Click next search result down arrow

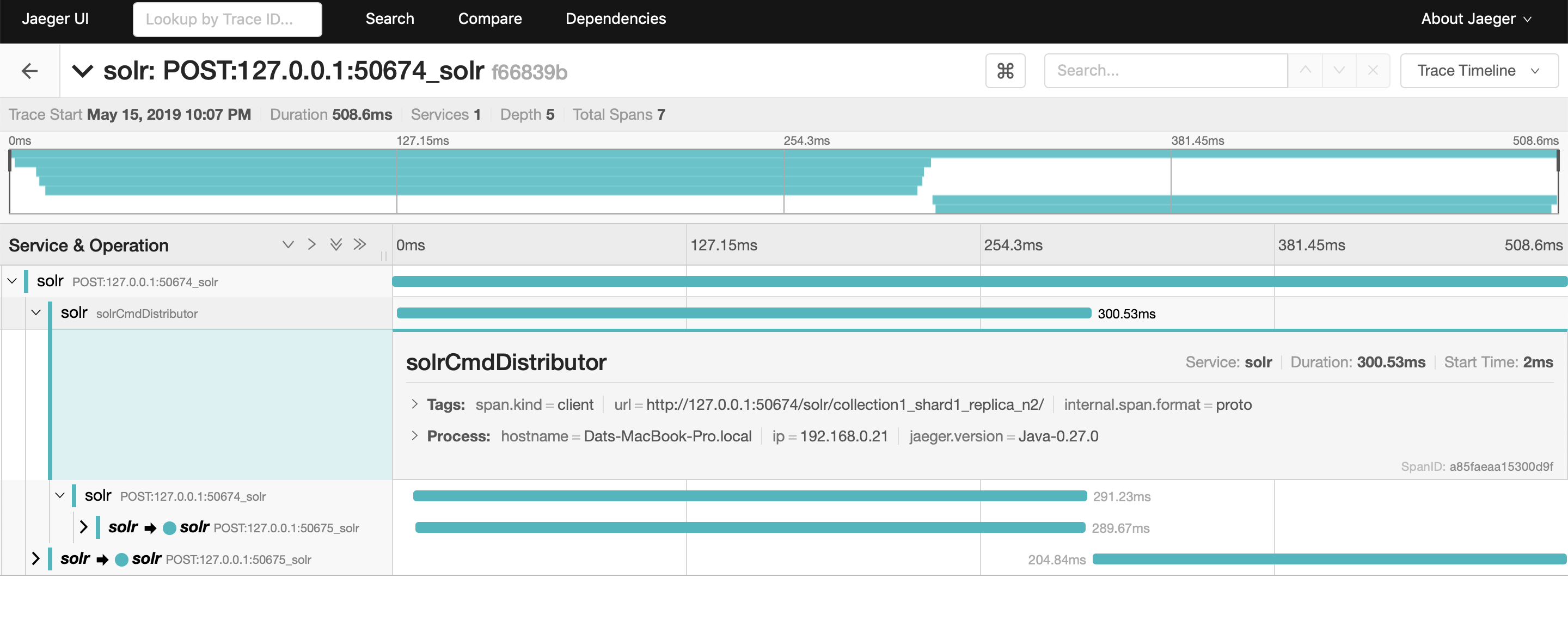pos(1339,71)
